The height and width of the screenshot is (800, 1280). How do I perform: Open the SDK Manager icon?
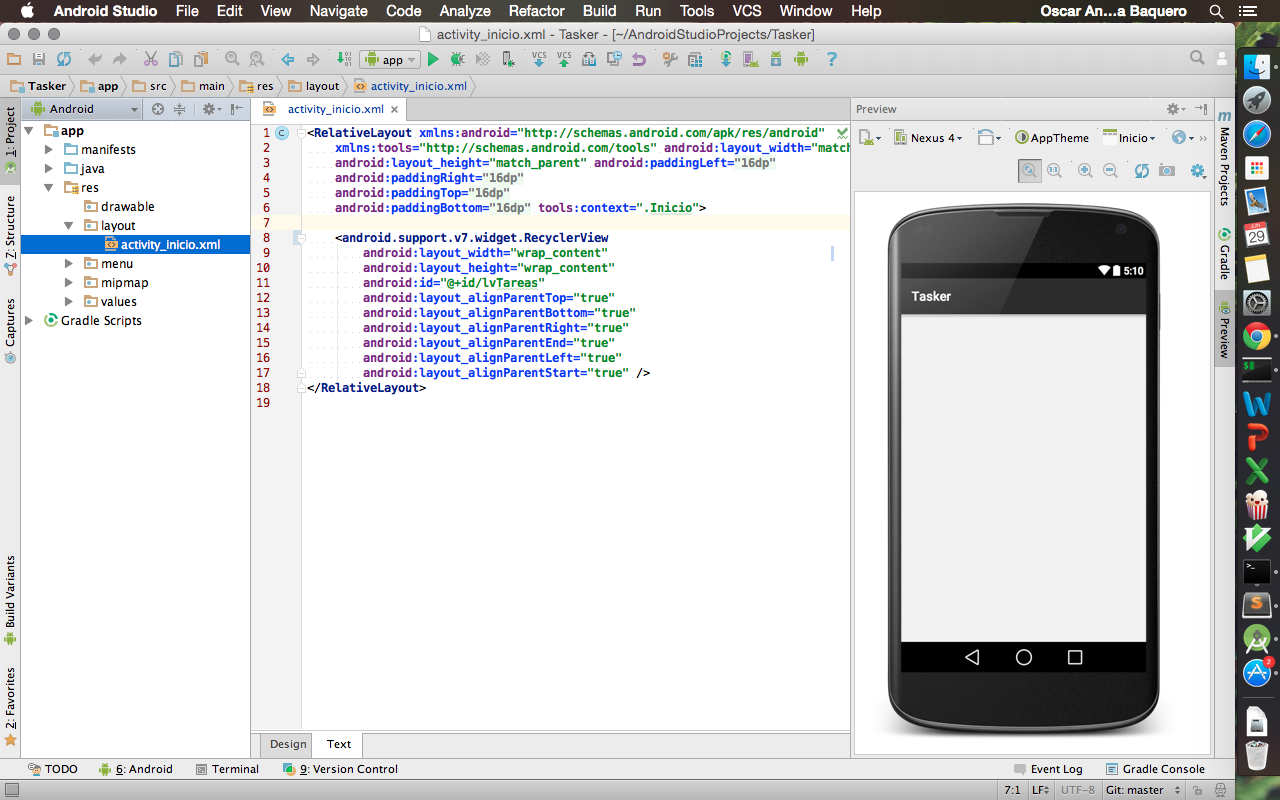[x=775, y=60]
